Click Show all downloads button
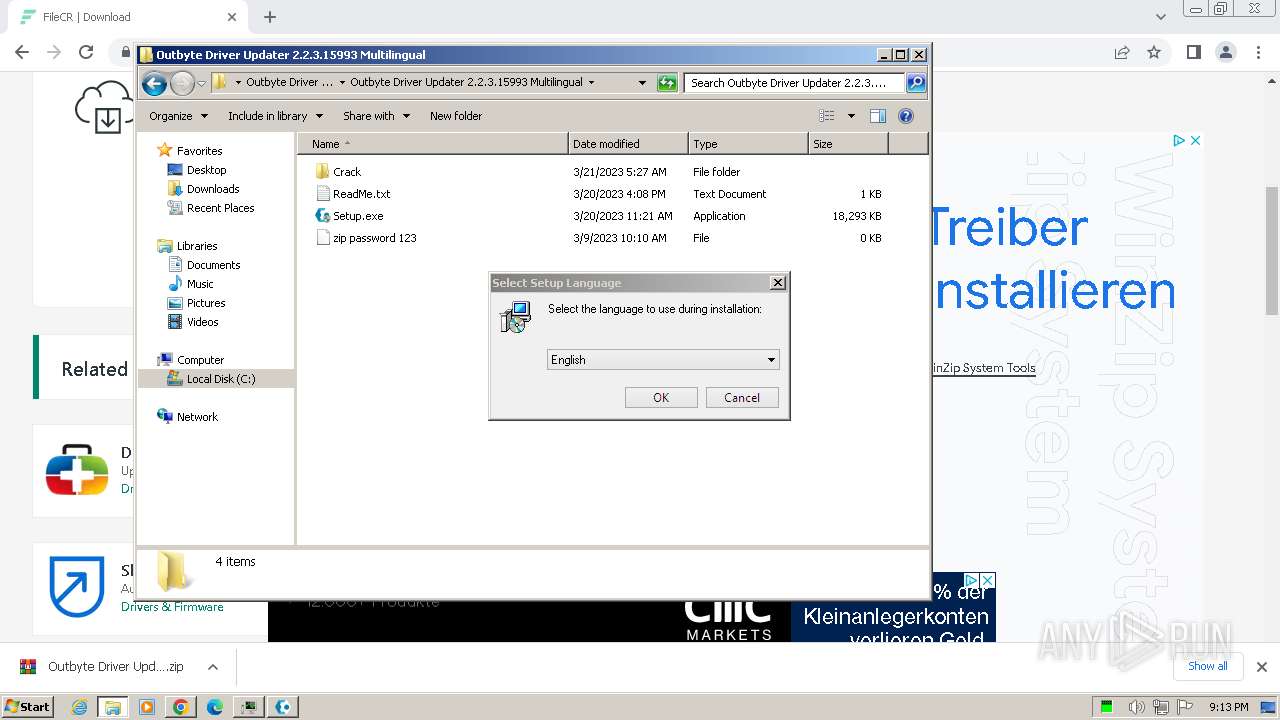 click(x=1208, y=666)
